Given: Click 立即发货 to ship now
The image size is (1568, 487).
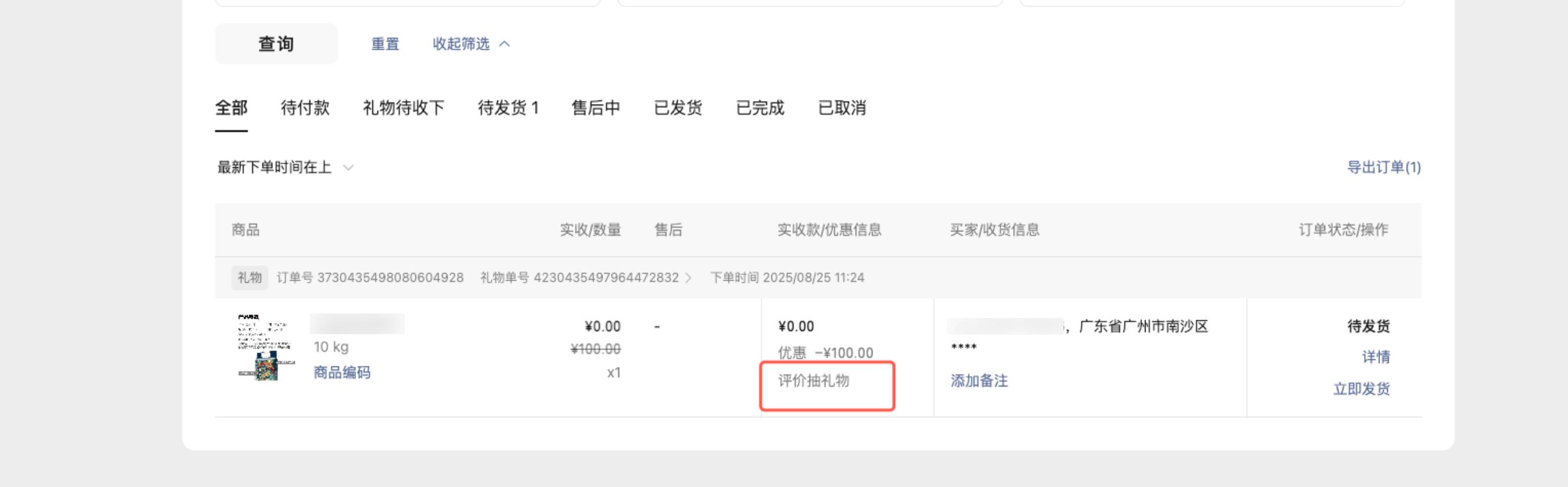Looking at the screenshot, I should pos(1361,389).
